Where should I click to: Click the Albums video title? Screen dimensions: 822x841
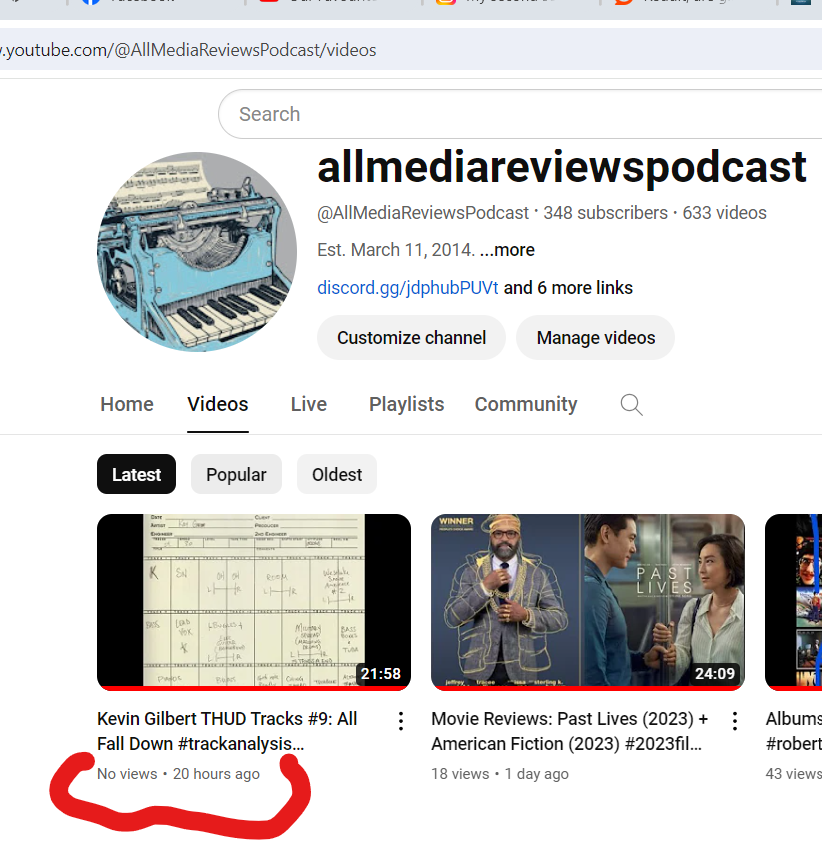[794, 731]
